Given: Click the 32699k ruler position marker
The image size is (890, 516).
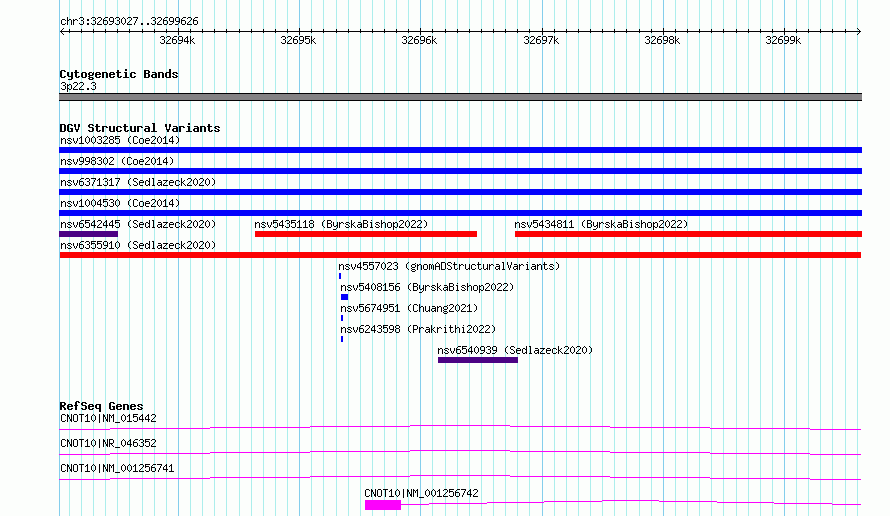Looking at the screenshot, I should 783,40.
